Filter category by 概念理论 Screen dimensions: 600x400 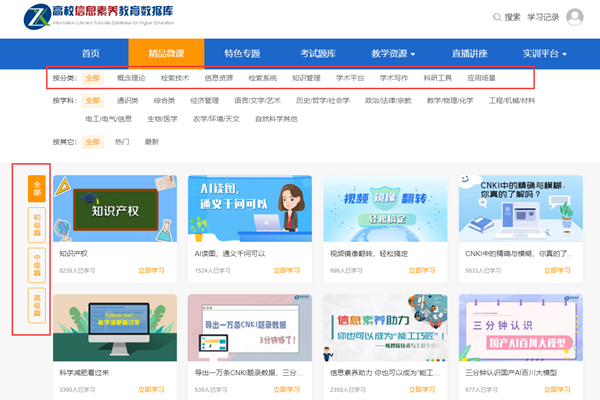[131, 78]
